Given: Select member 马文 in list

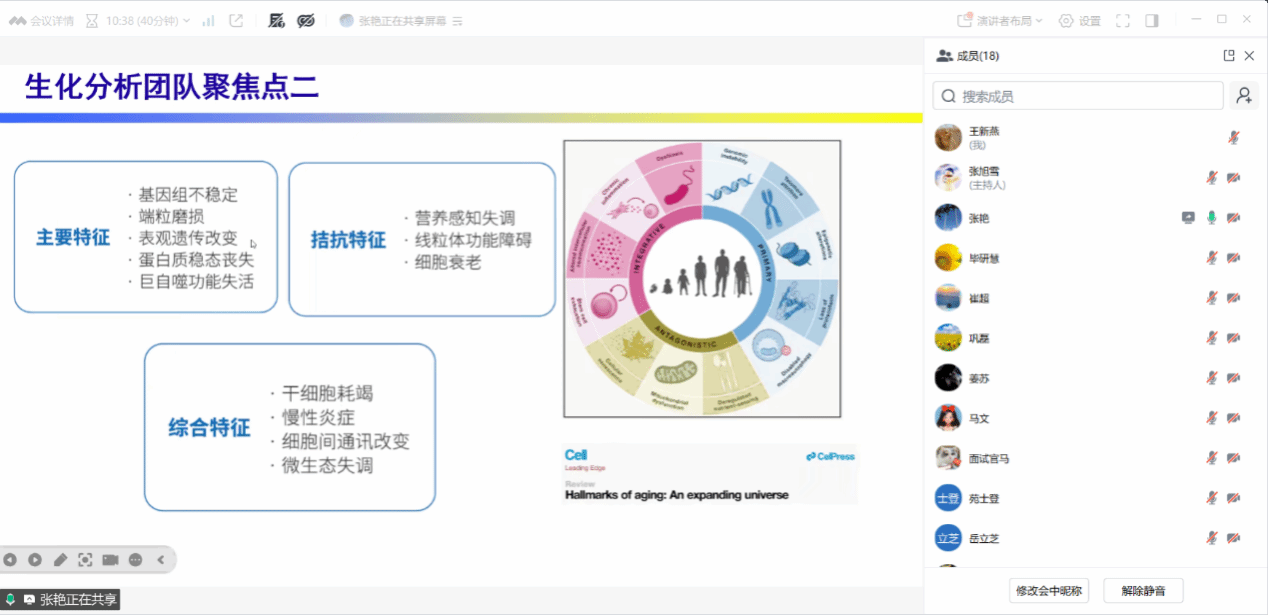Looking at the screenshot, I should 1095,418.
